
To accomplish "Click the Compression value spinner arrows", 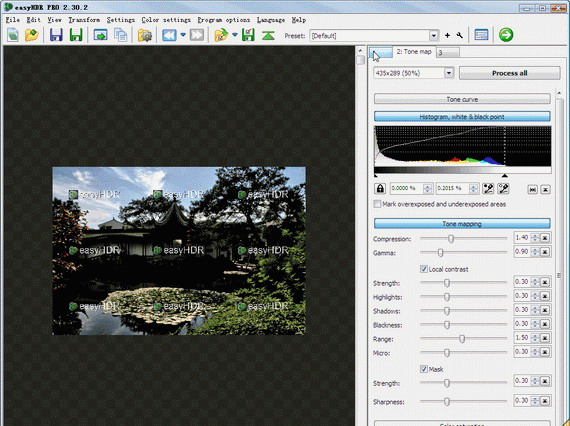I will (535, 238).
